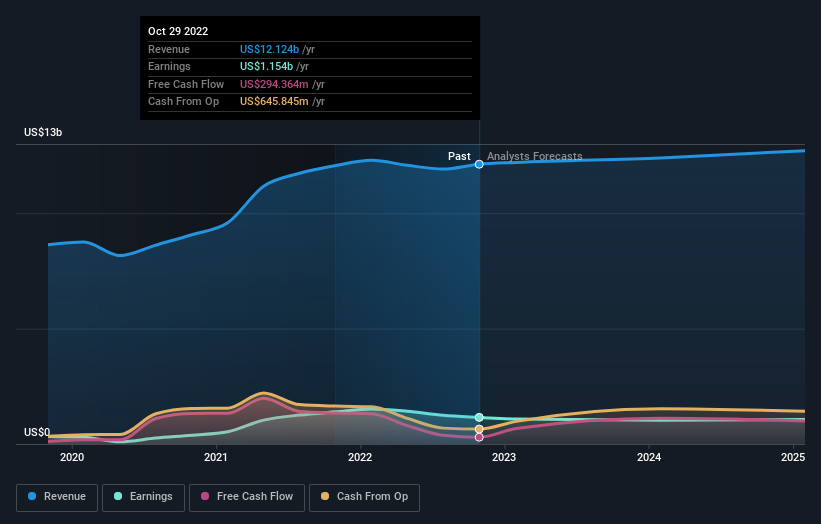This screenshot has width=821, height=524.
Task: Click the US$13b y-axis label
Action: click(x=43, y=132)
